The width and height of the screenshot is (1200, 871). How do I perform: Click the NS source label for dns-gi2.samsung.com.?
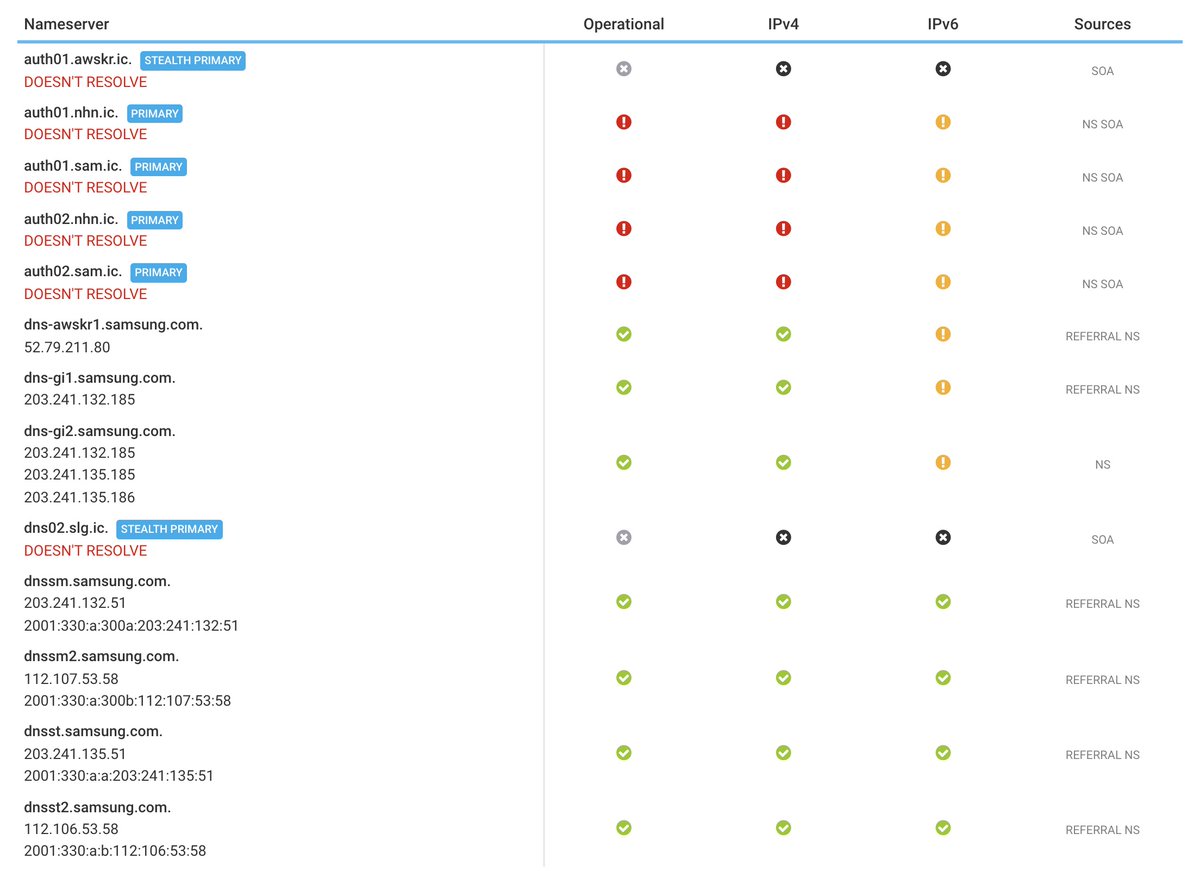pos(1102,465)
